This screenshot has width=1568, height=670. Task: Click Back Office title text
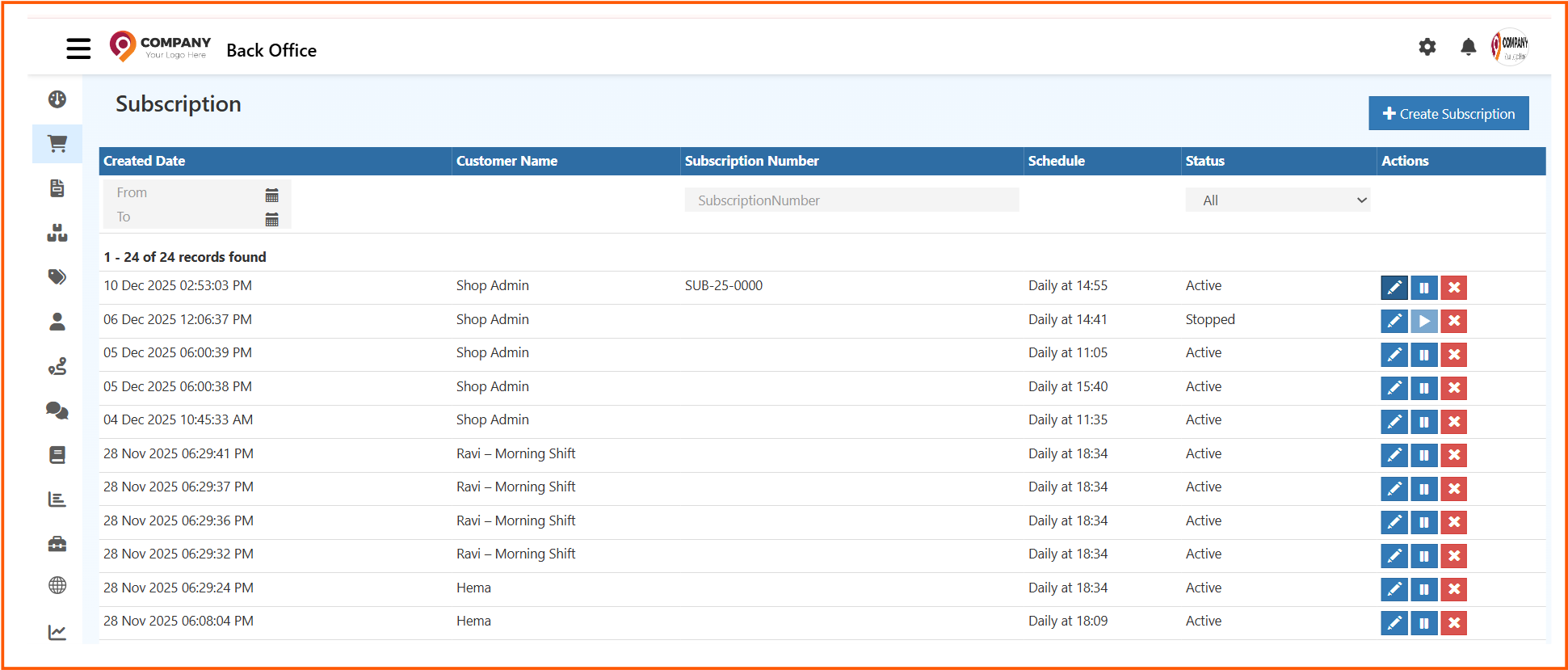271,50
